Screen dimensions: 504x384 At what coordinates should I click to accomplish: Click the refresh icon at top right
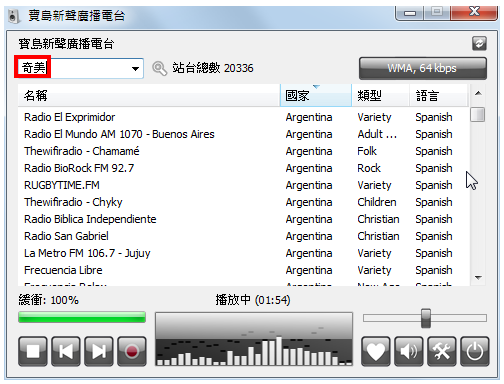coord(479,44)
